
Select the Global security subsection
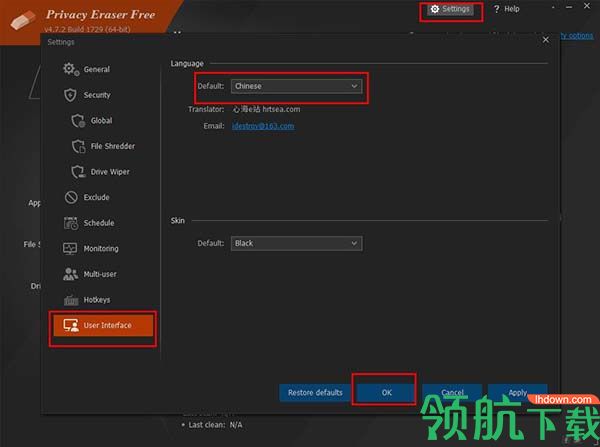pyautogui.click(x=101, y=121)
